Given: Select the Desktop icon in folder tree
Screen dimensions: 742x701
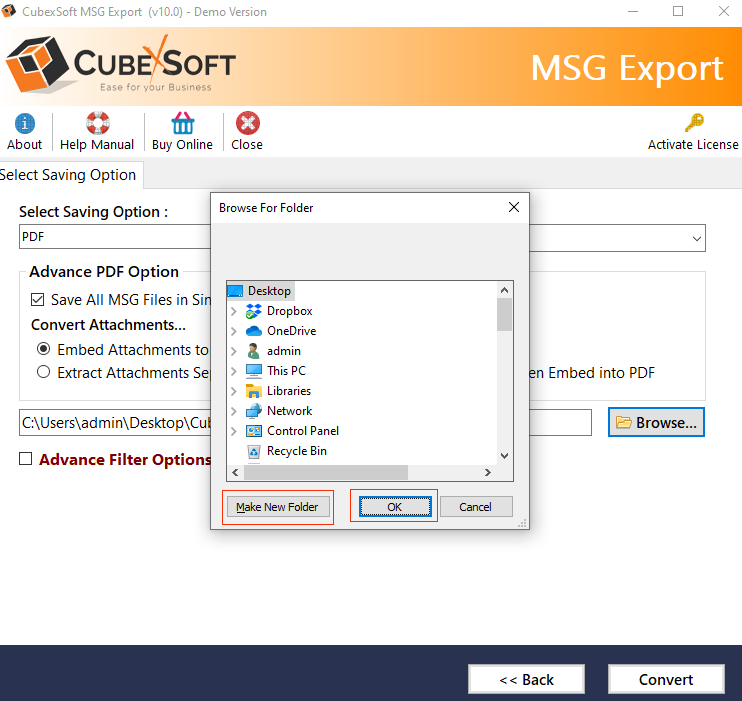Looking at the screenshot, I should [235, 291].
